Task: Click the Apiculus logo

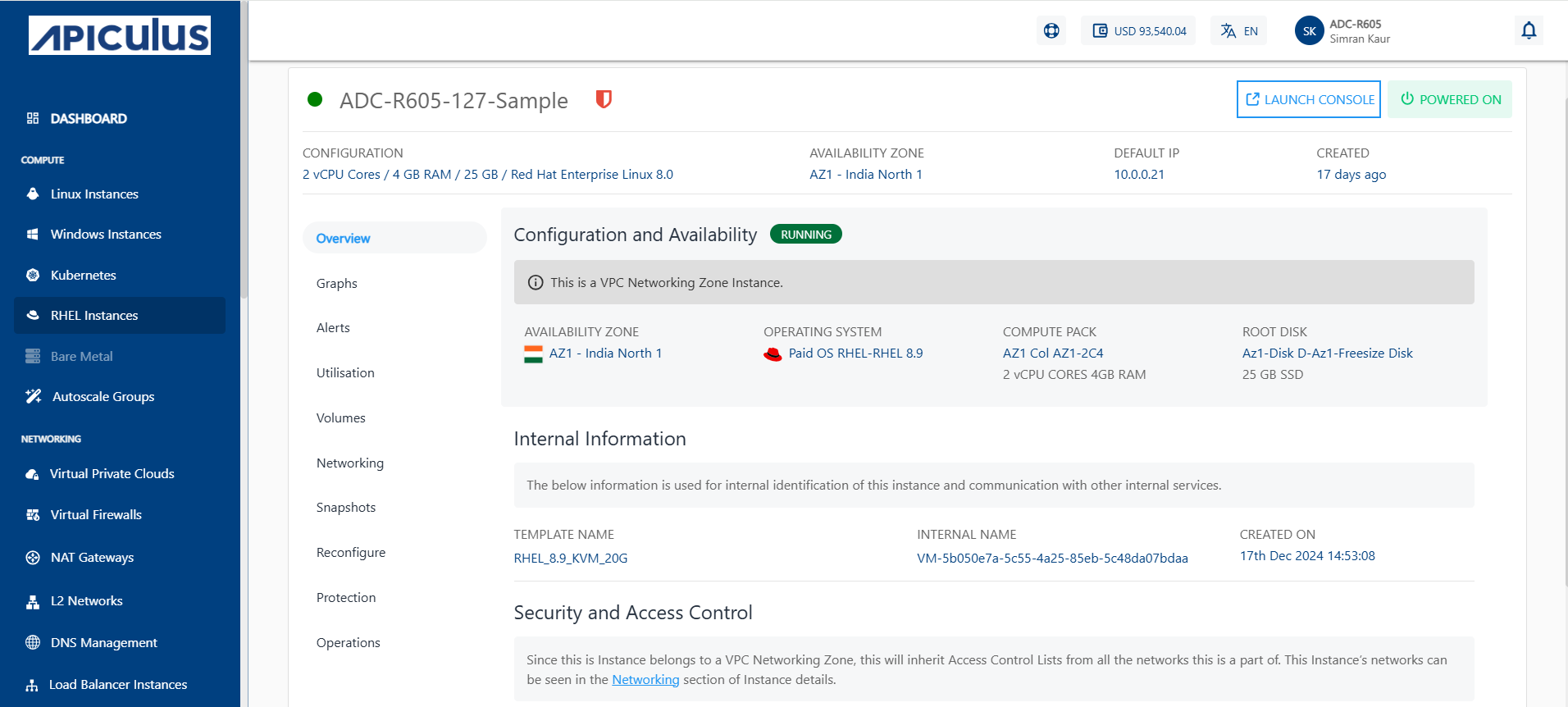Action: pyautogui.click(x=120, y=35)
